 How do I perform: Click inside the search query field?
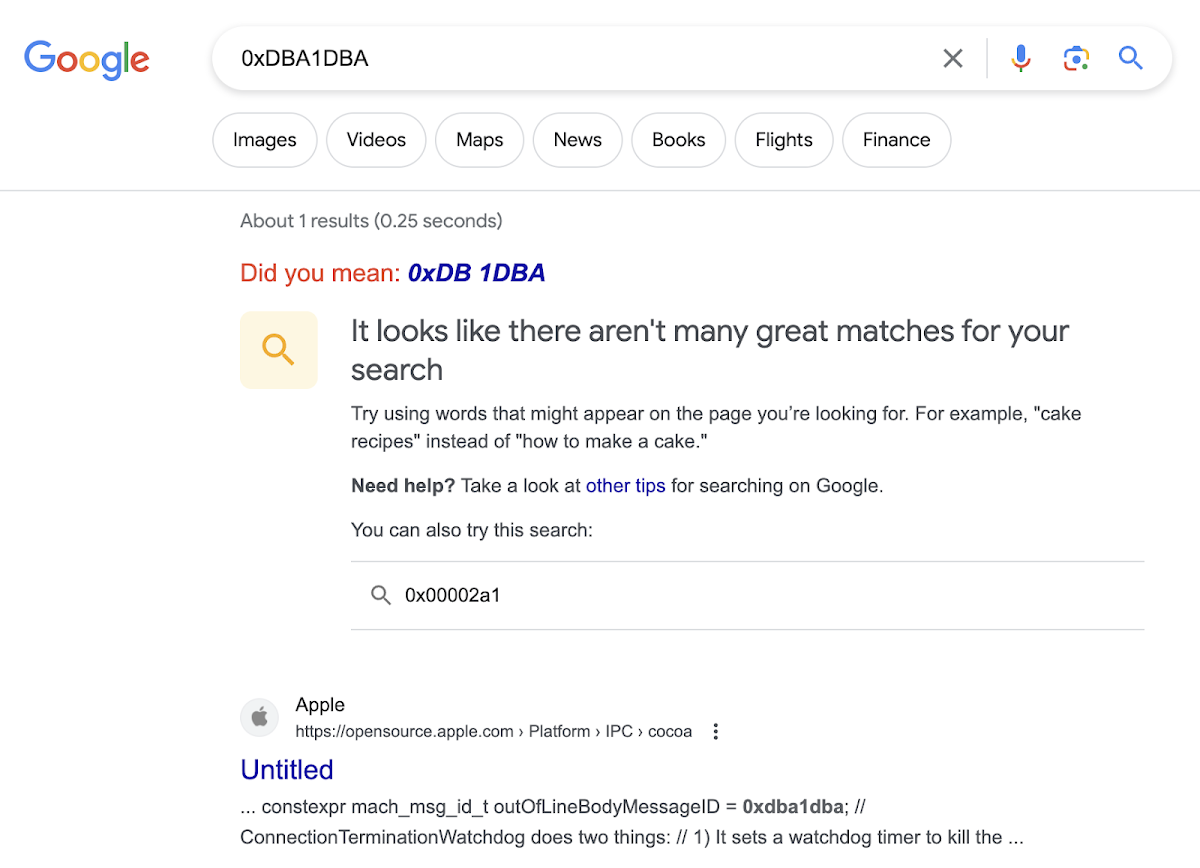click(x=560, y=58)
